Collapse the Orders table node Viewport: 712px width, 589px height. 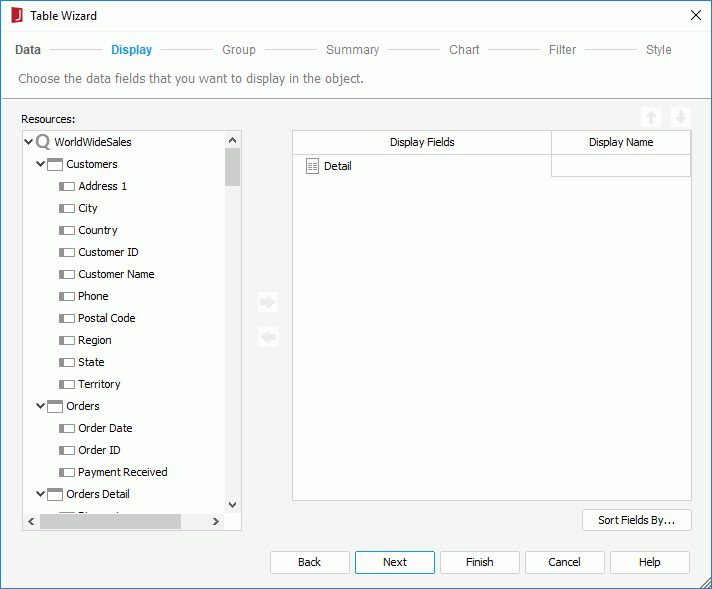(x=40, y=406)
